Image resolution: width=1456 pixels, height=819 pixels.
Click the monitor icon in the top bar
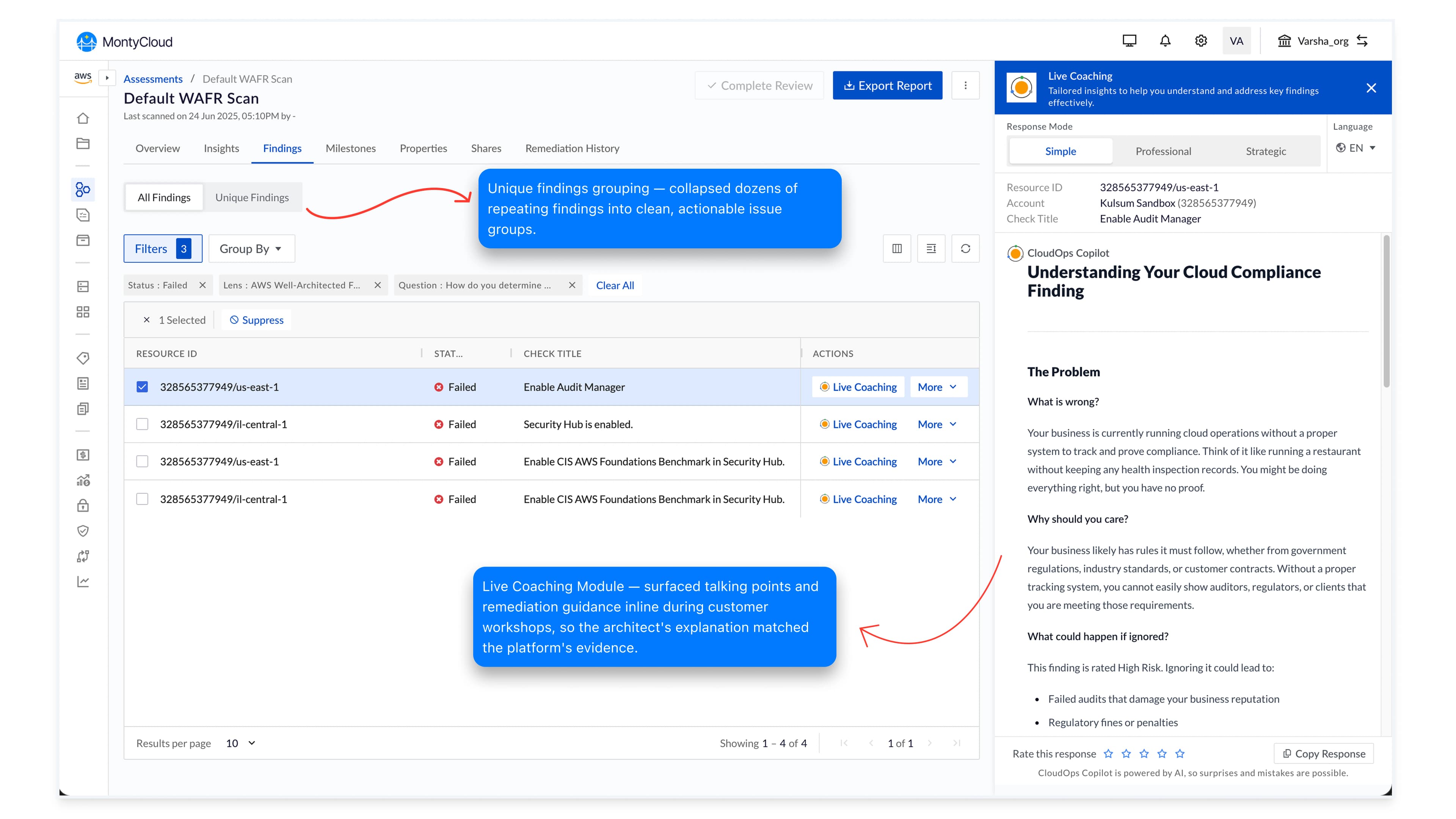coord(1129,41)
